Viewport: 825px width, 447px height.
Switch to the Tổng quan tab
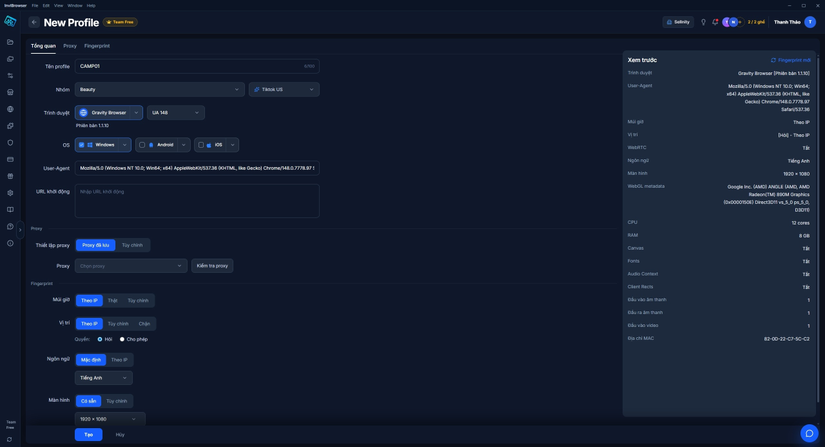pos(43,46)
